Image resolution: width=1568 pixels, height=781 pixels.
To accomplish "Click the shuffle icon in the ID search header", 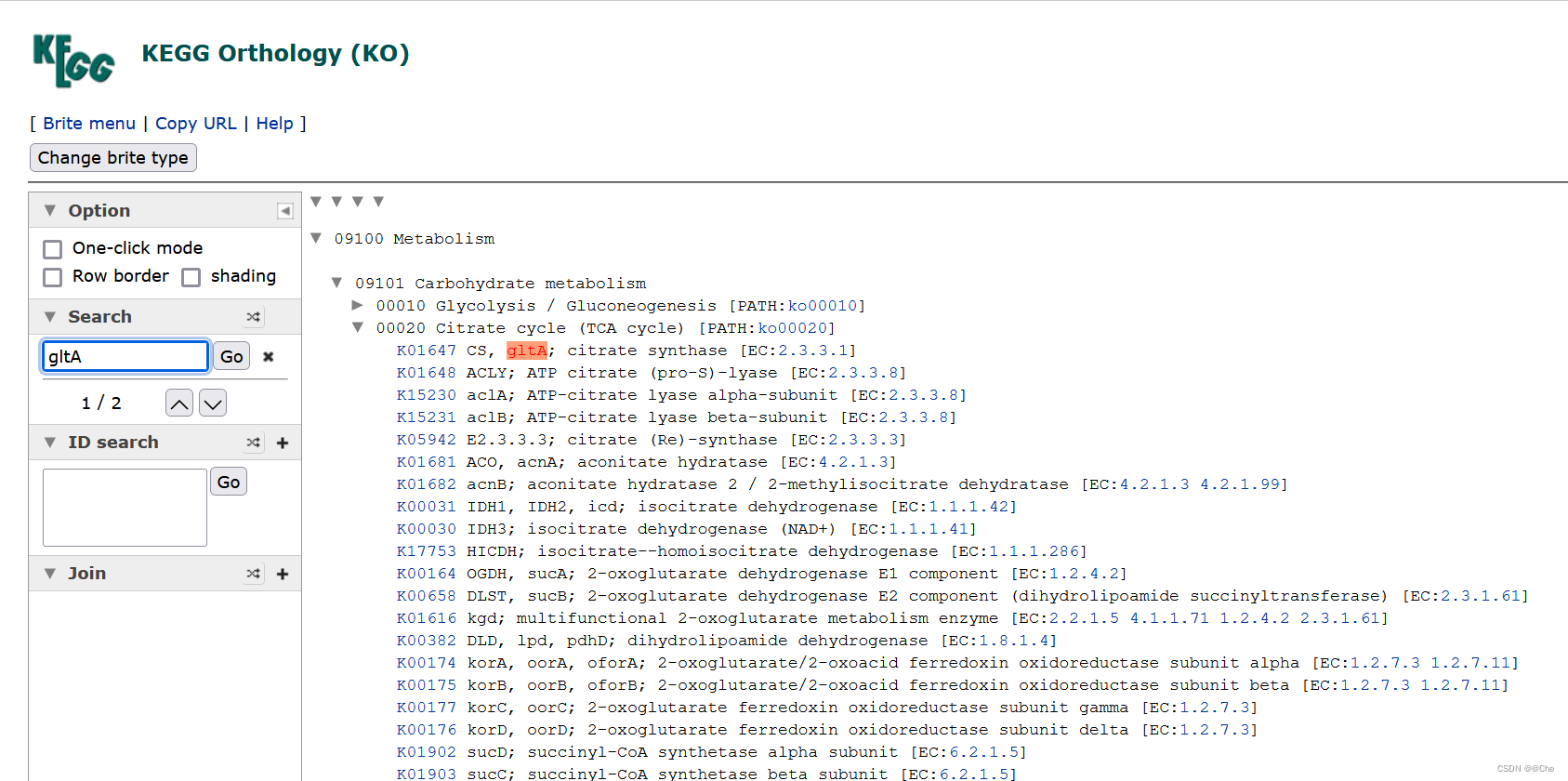I will point(254,443).
